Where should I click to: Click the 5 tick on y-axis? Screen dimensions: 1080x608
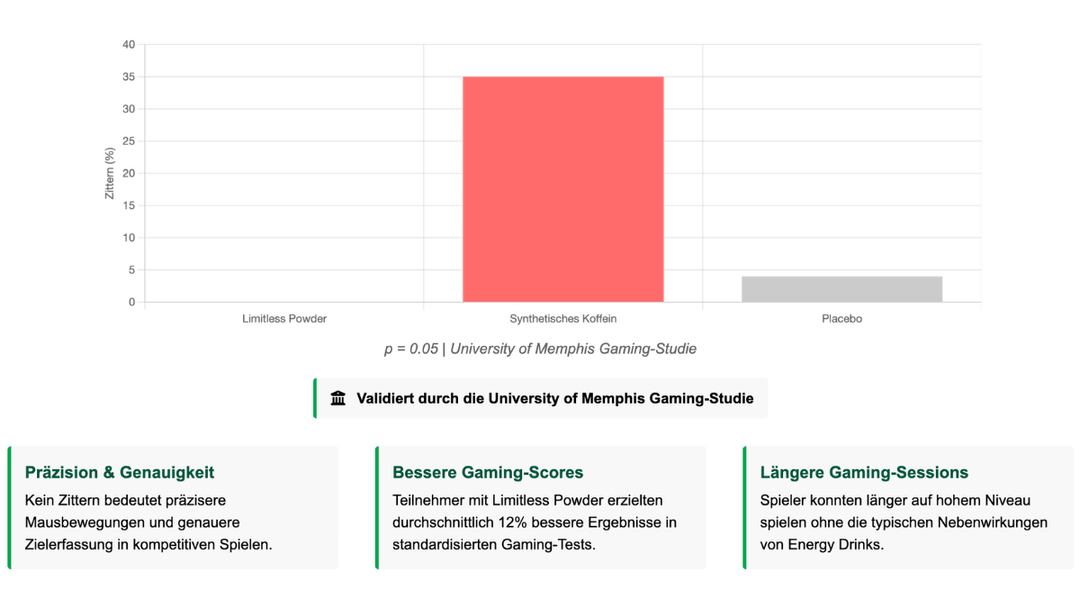click(x=131, y=270)
